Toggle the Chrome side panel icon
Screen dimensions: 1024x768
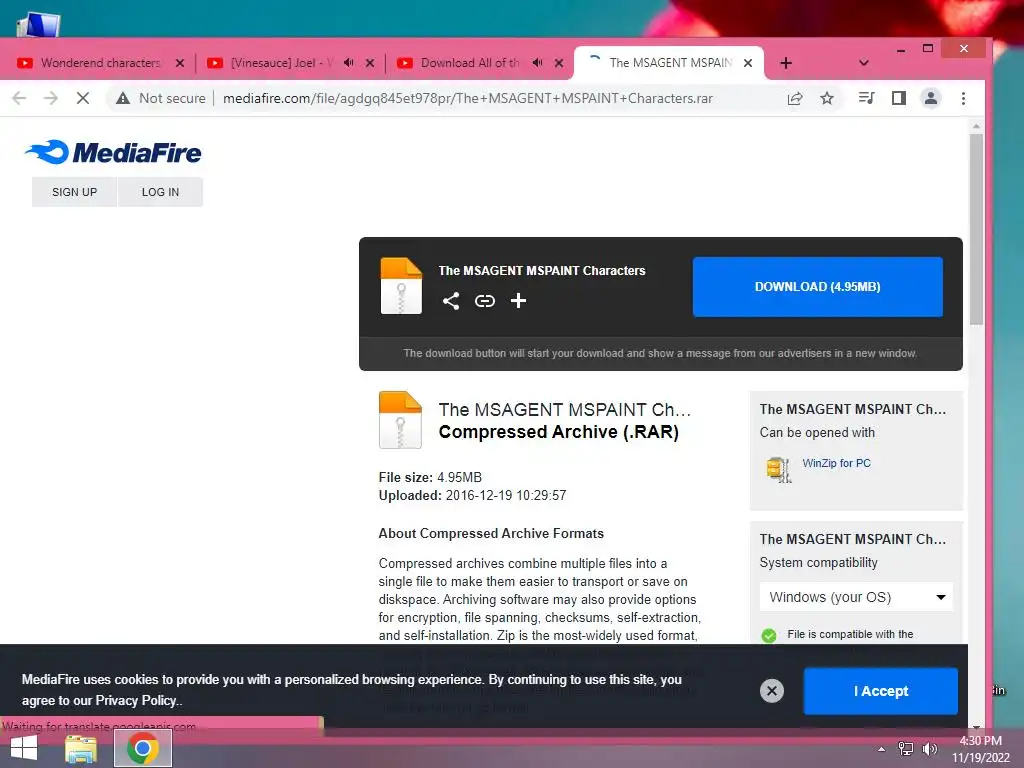899,98
